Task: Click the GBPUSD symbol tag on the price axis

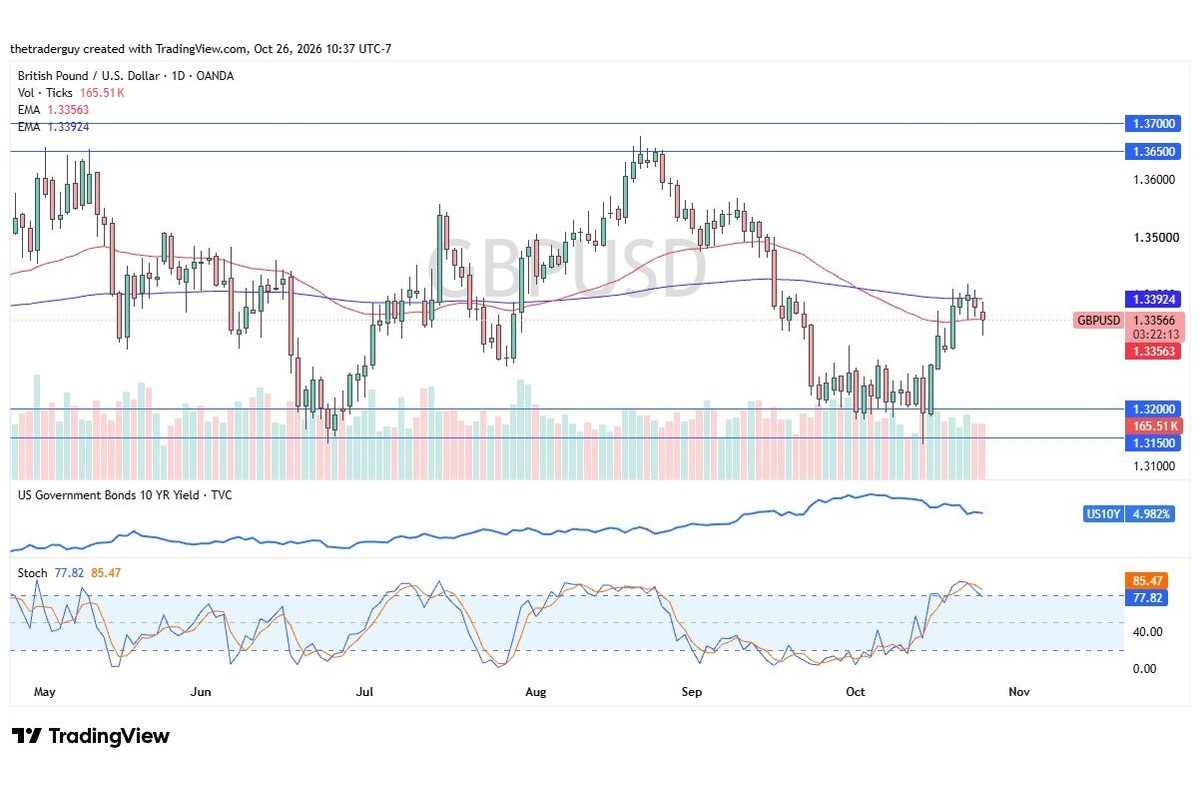Action: 1098,321
